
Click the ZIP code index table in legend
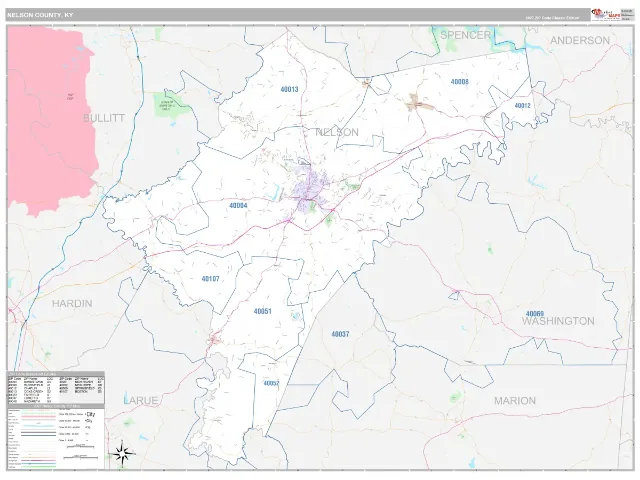[56, 386]
